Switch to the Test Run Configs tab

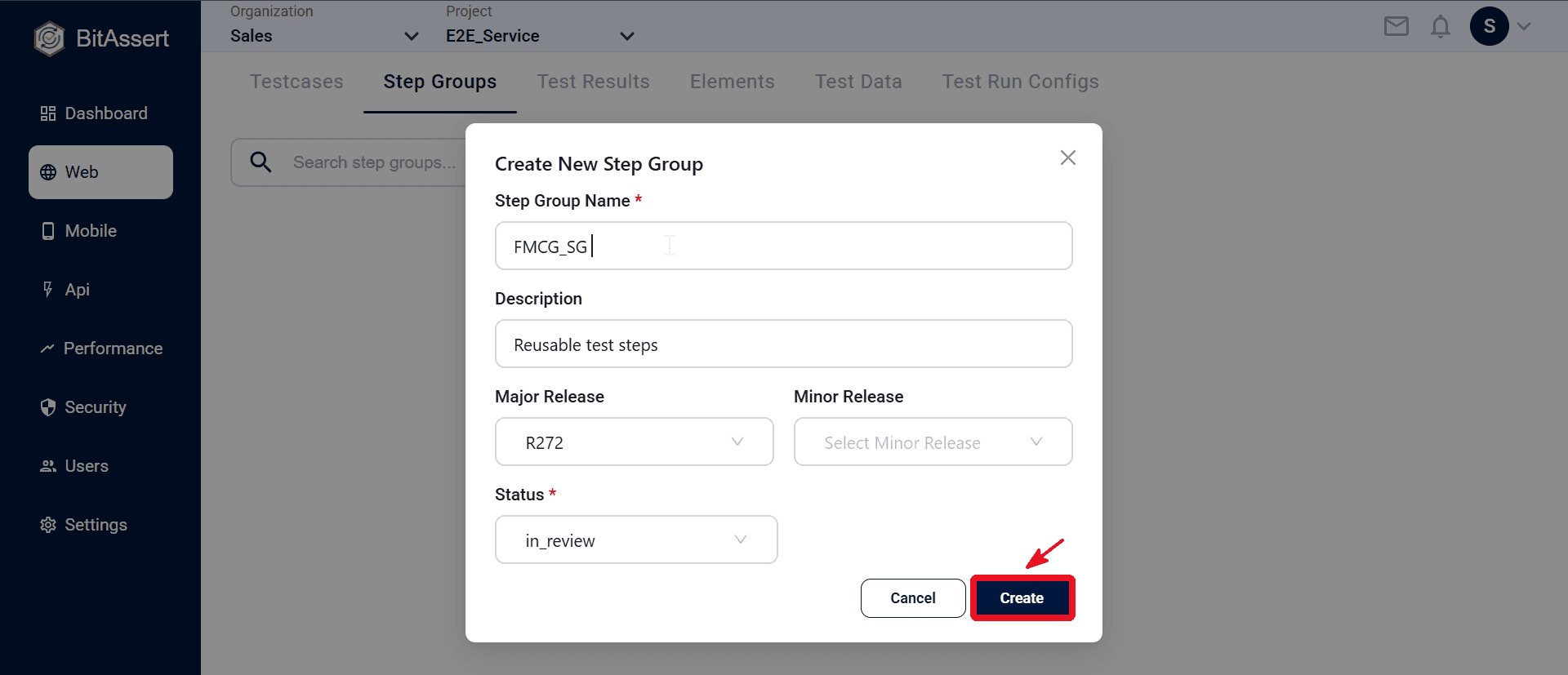coord(1021,82)
